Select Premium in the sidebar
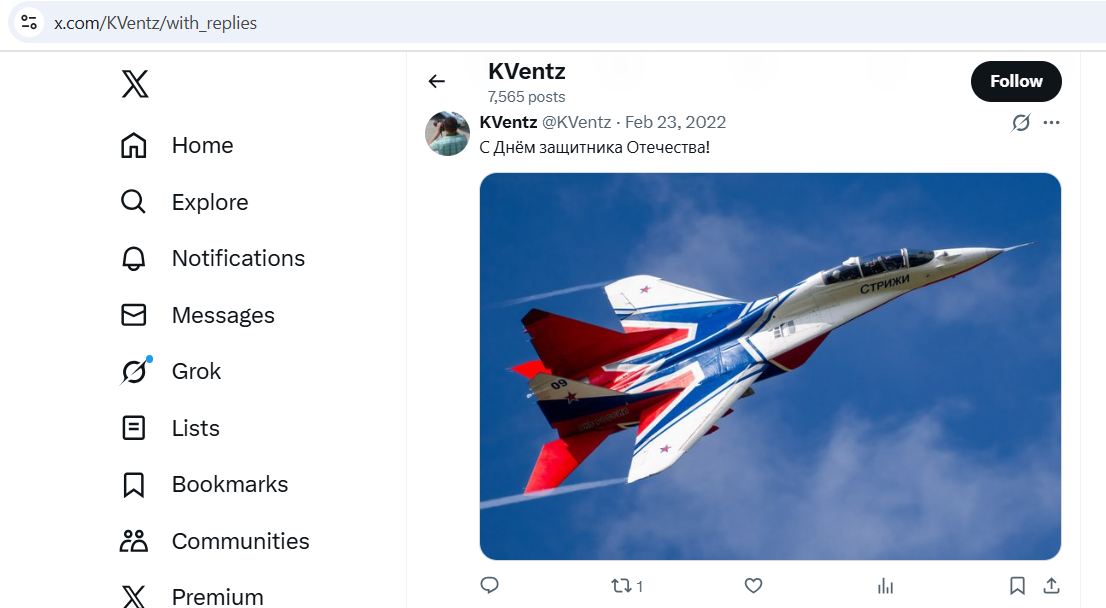 (133, 595)
